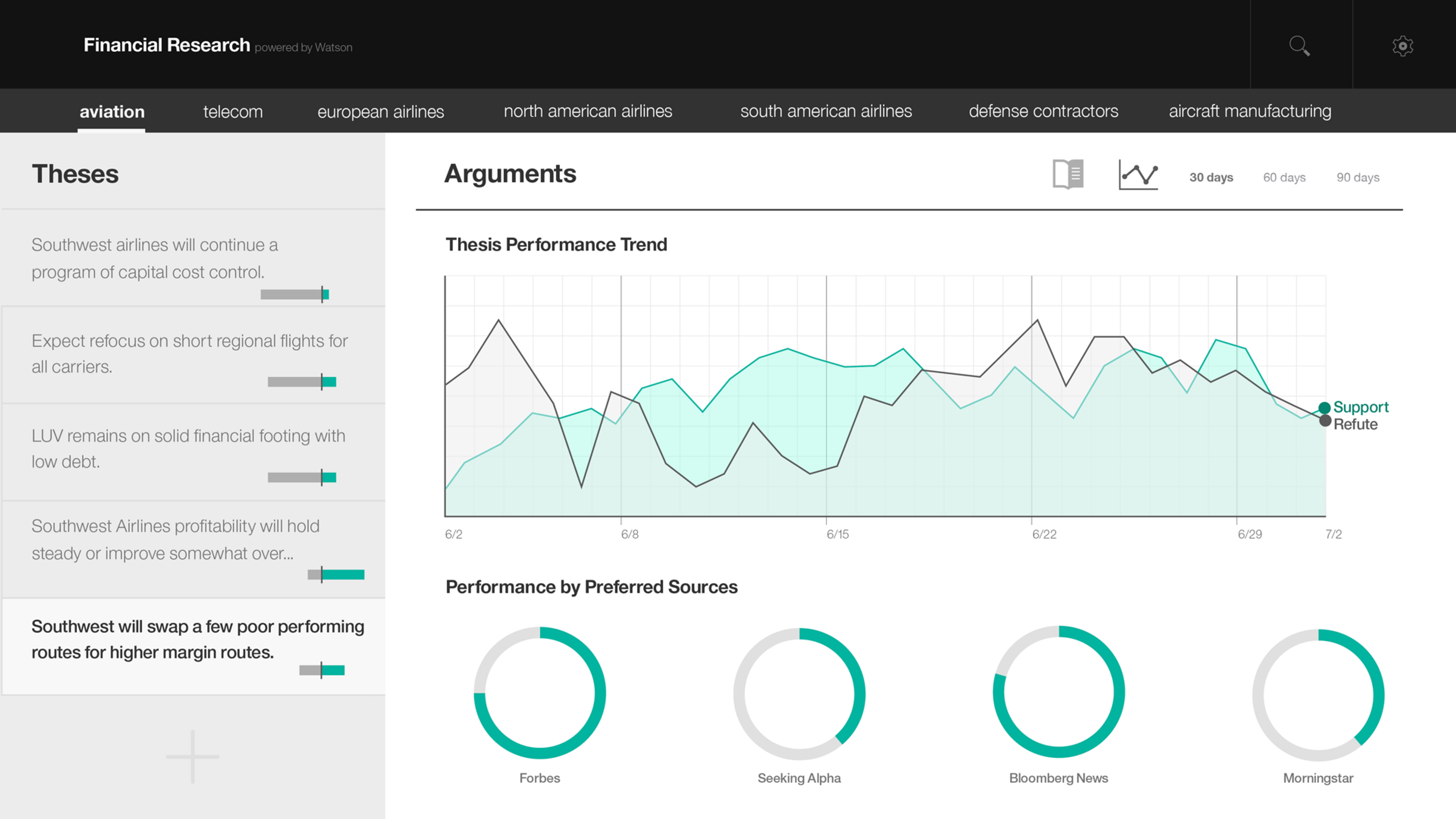
Task: Open settings gear icon
Action: click(x=1403, y=46)
